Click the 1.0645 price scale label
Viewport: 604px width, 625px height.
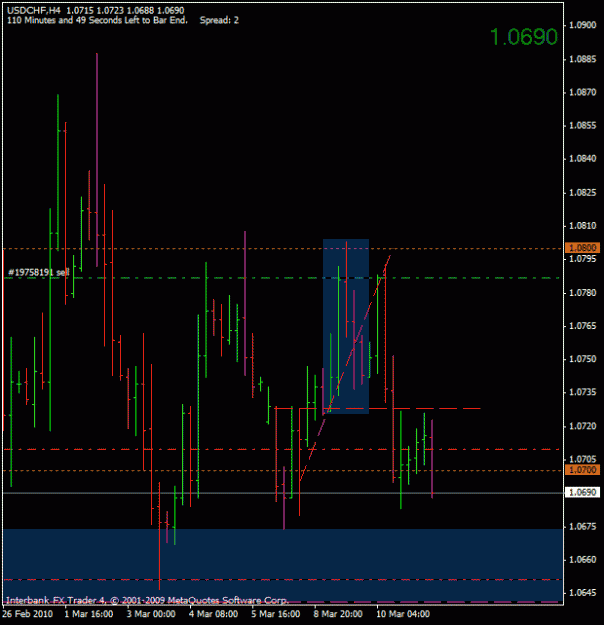coord(582,593)
